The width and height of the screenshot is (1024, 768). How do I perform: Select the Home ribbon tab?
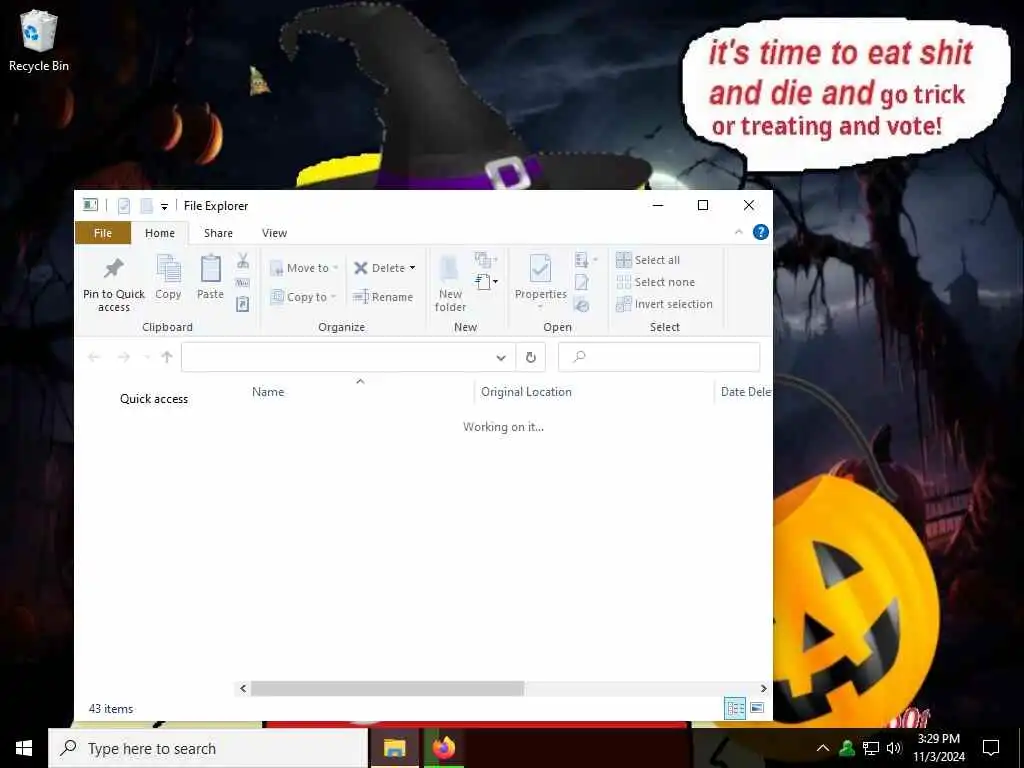click(160, 233)
